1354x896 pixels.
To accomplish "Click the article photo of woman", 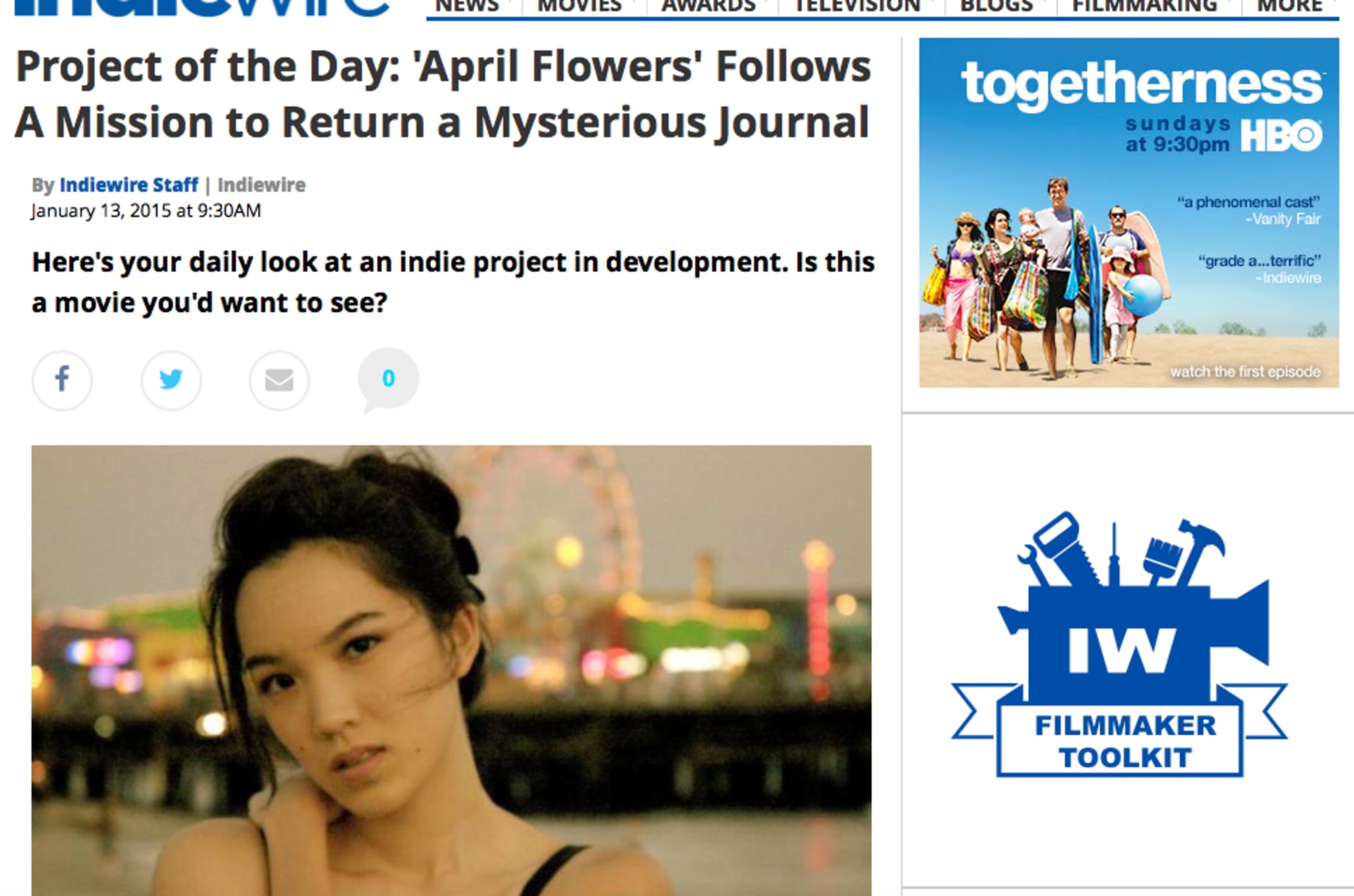I will [x=451, y=671].
